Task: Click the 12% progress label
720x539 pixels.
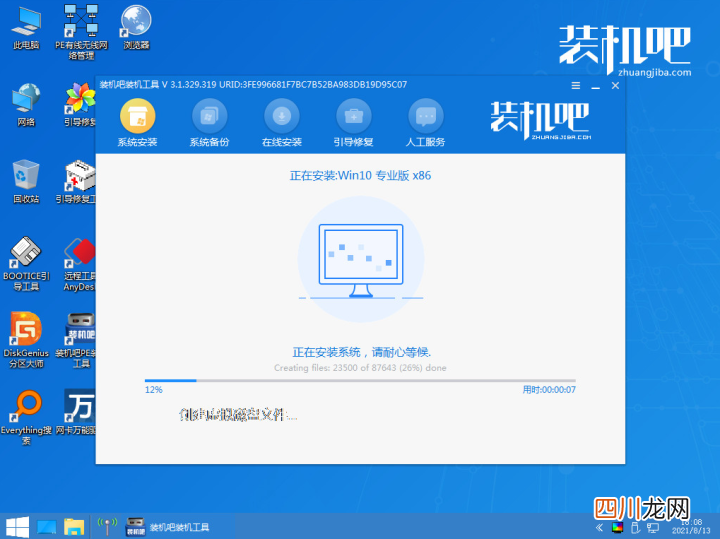Action: click(x=154, y=390)
